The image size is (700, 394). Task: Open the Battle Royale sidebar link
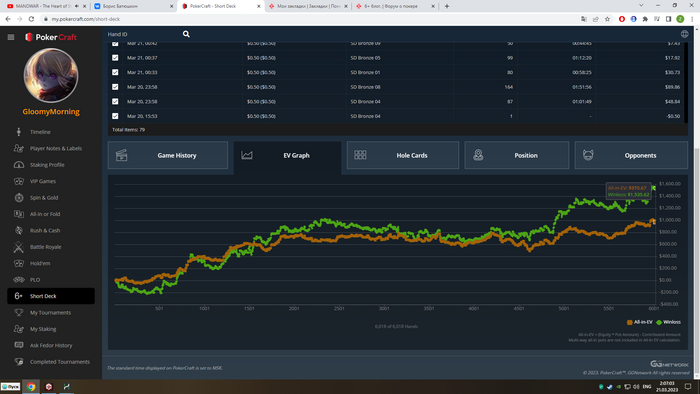46,247
